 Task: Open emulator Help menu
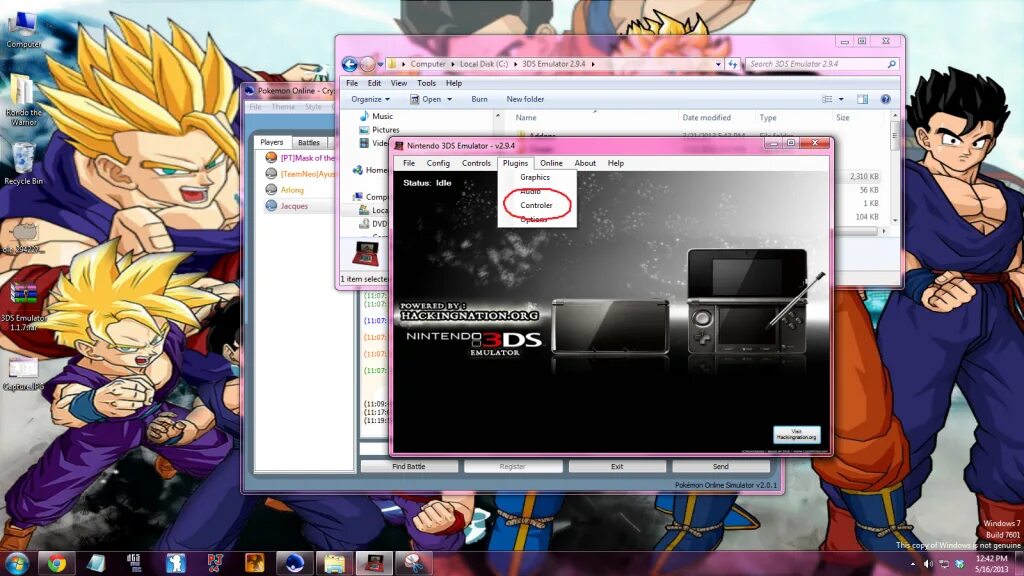click(616, 163)
